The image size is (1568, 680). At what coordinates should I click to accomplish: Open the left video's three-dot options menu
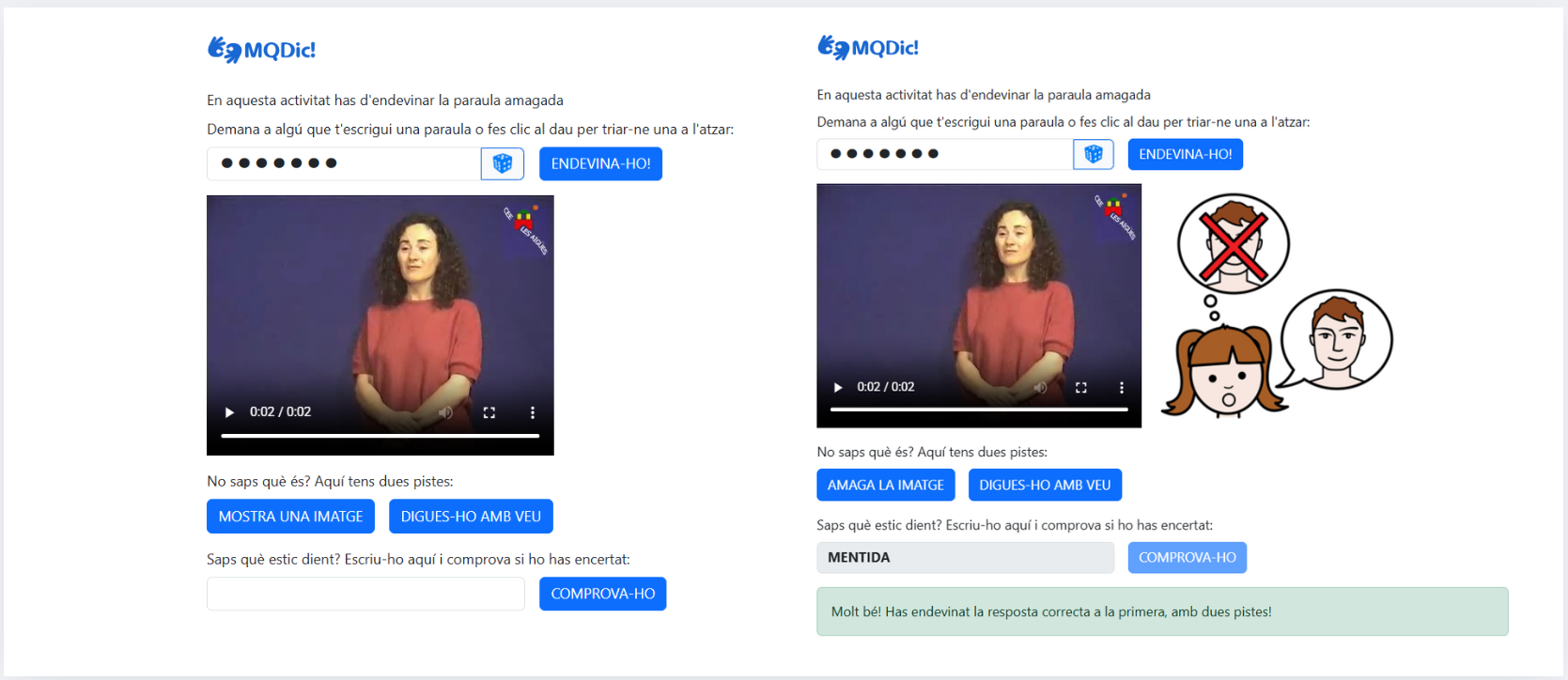pyautogui.click(x=533, y=412)
